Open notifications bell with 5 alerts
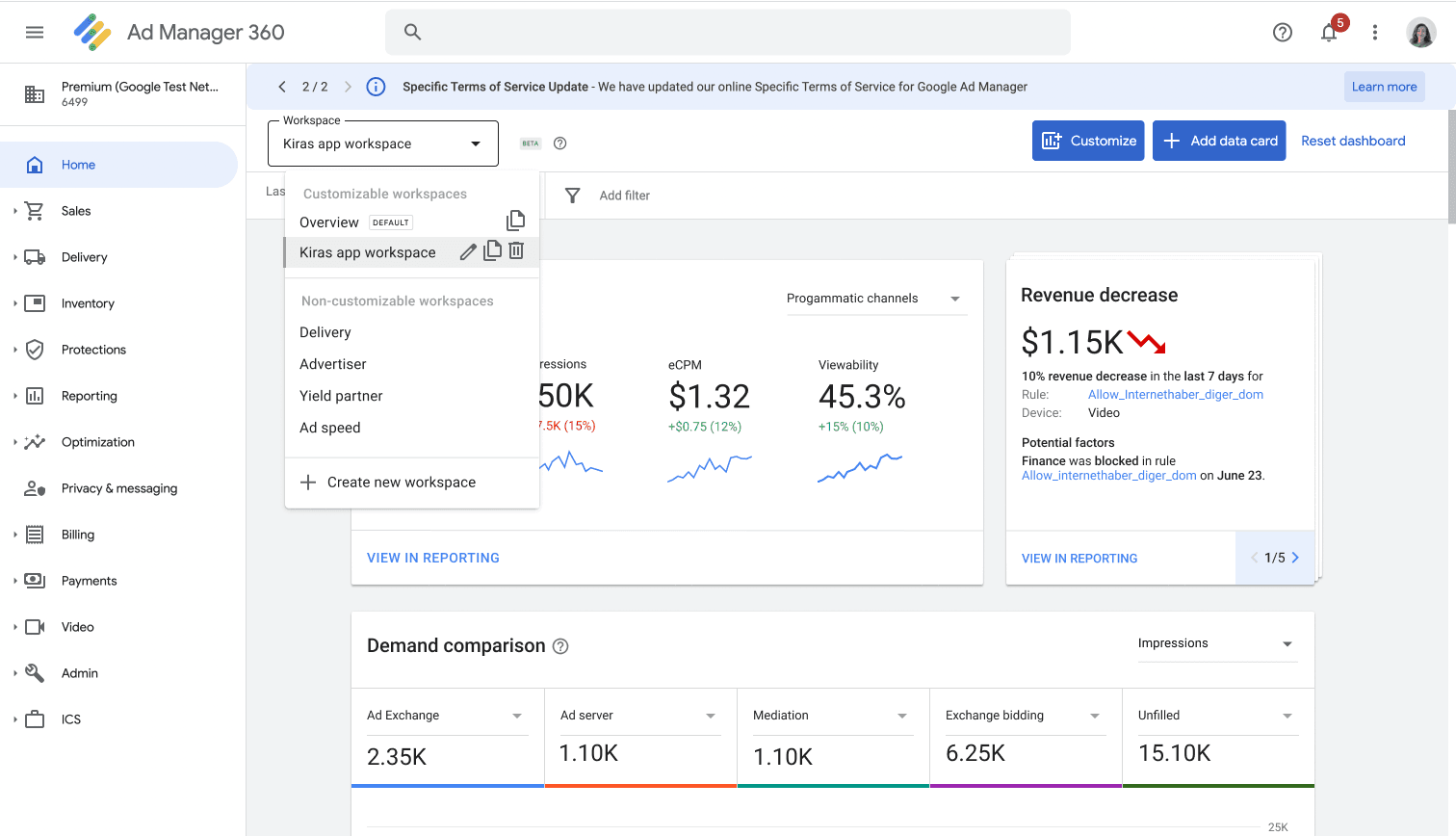1456x836 pixels. pos(1329,32)
